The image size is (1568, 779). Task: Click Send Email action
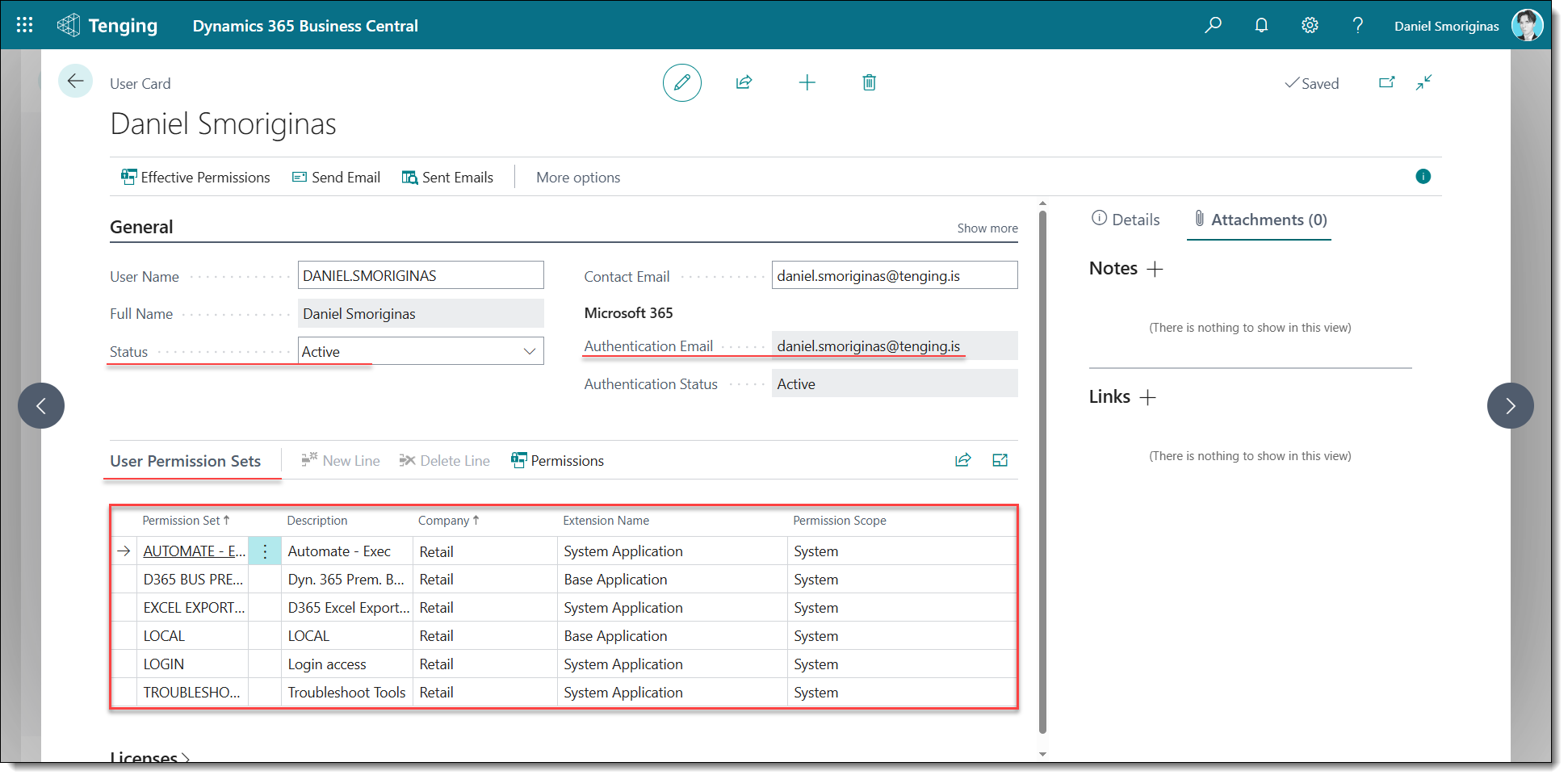pyautogui.click(x=336, y=178)
